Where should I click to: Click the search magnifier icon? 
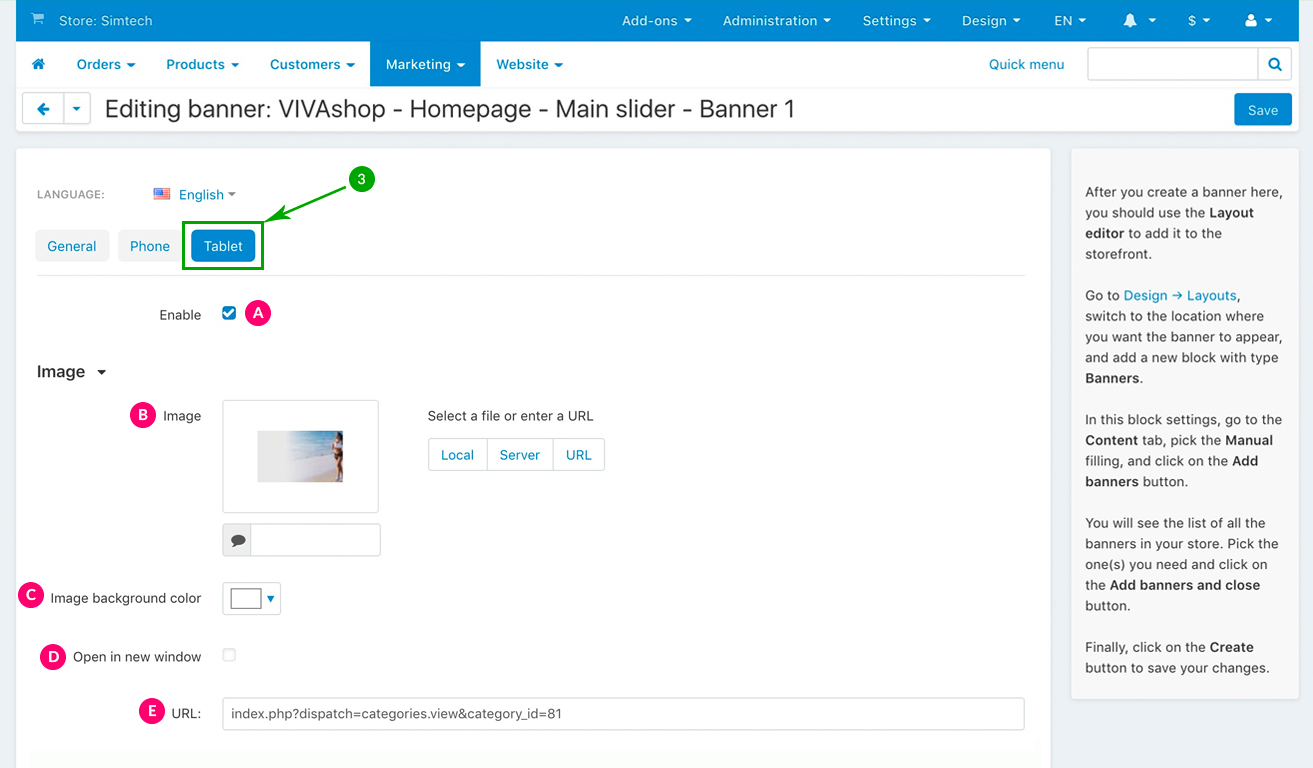(x=1274, y=64)
